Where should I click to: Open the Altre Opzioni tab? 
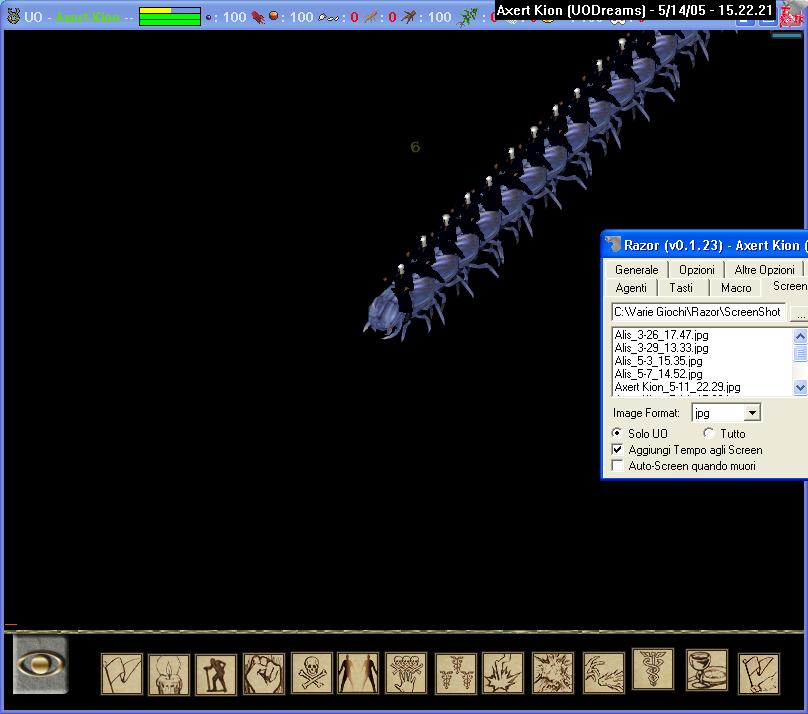(764, 269)
